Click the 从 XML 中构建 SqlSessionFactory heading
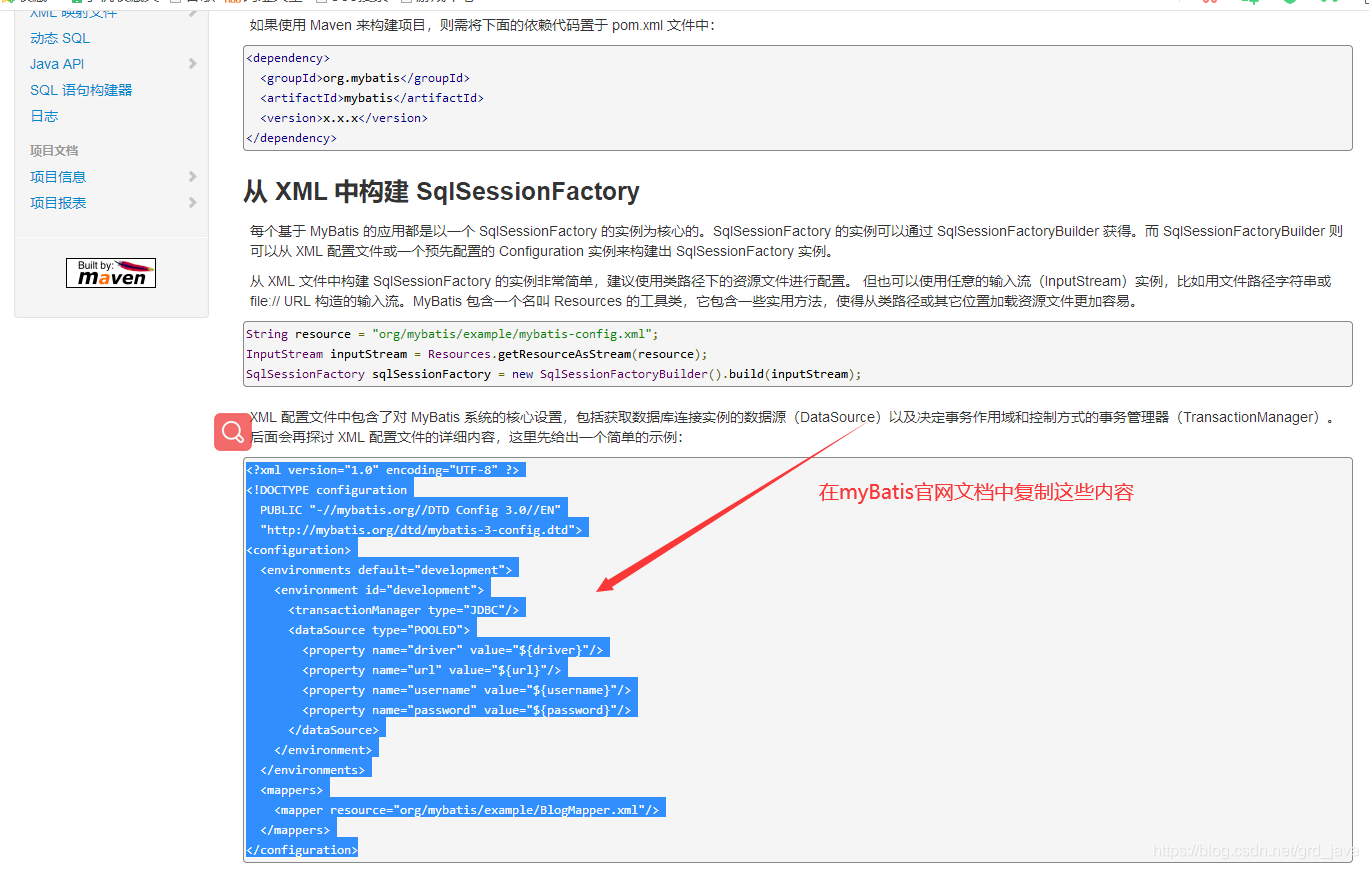This screenshot has height=869, width=1369. [441, 191]
